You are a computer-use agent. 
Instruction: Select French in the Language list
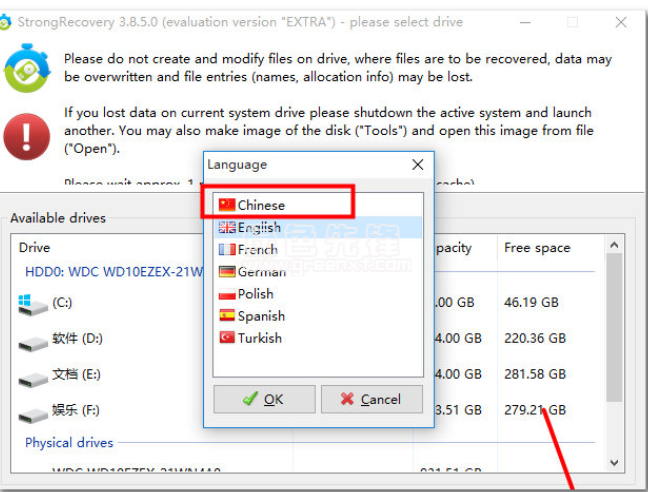(318, 250)
